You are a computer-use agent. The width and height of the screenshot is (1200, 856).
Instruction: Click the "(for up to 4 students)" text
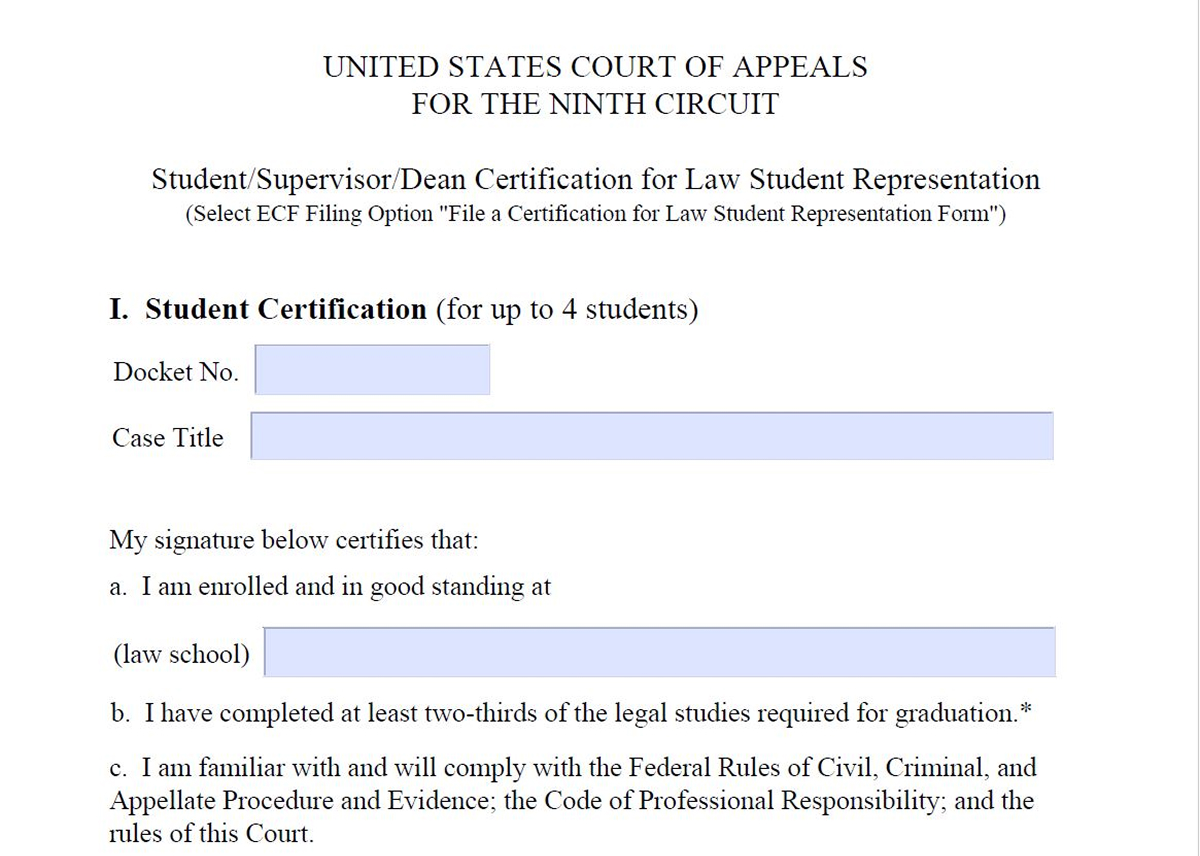(x=566, y=309)
